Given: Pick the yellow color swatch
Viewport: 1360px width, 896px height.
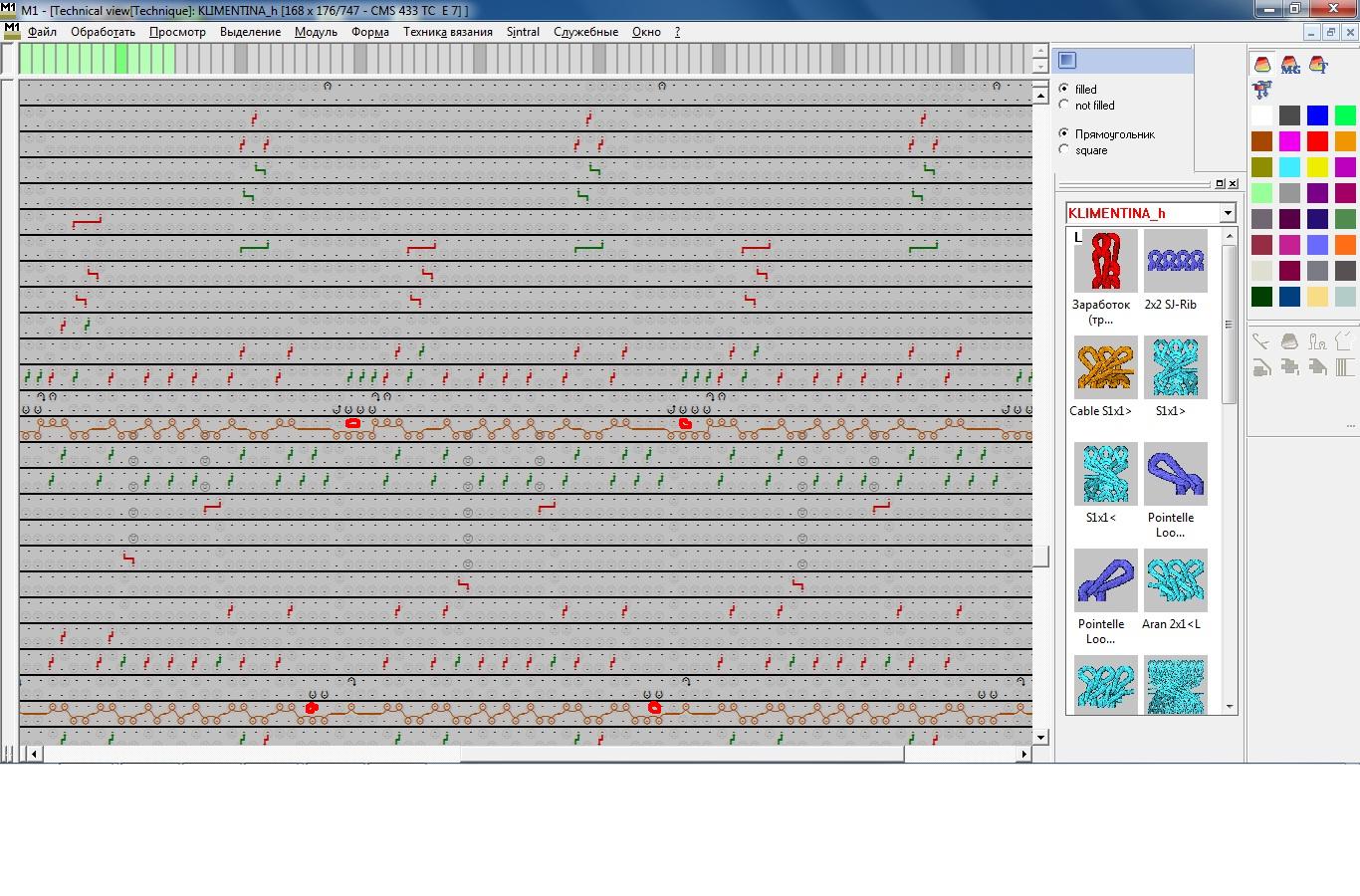Looking at the screenshot, I should [1317, 167].
